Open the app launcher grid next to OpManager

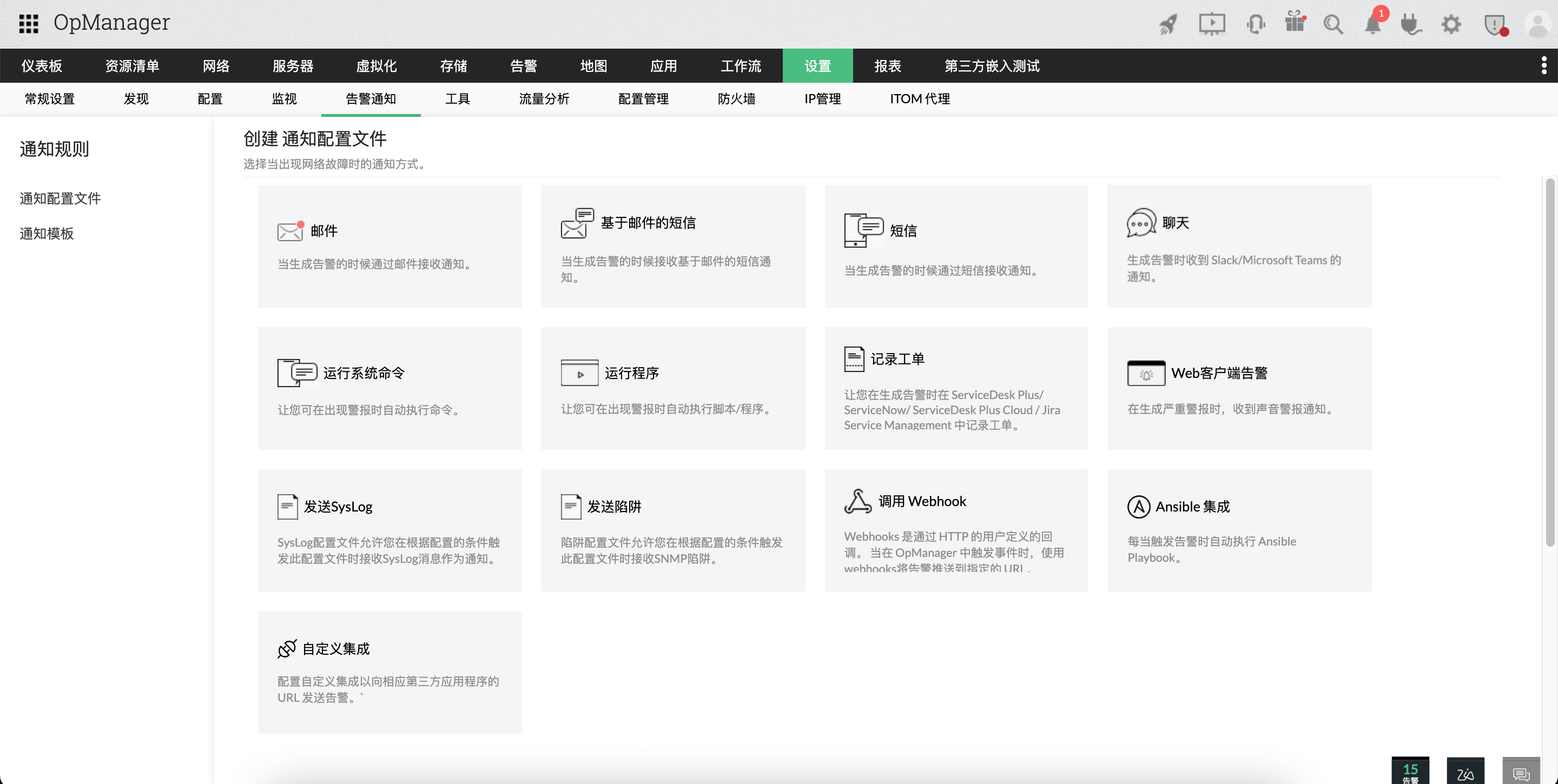[x=28, y=24]
